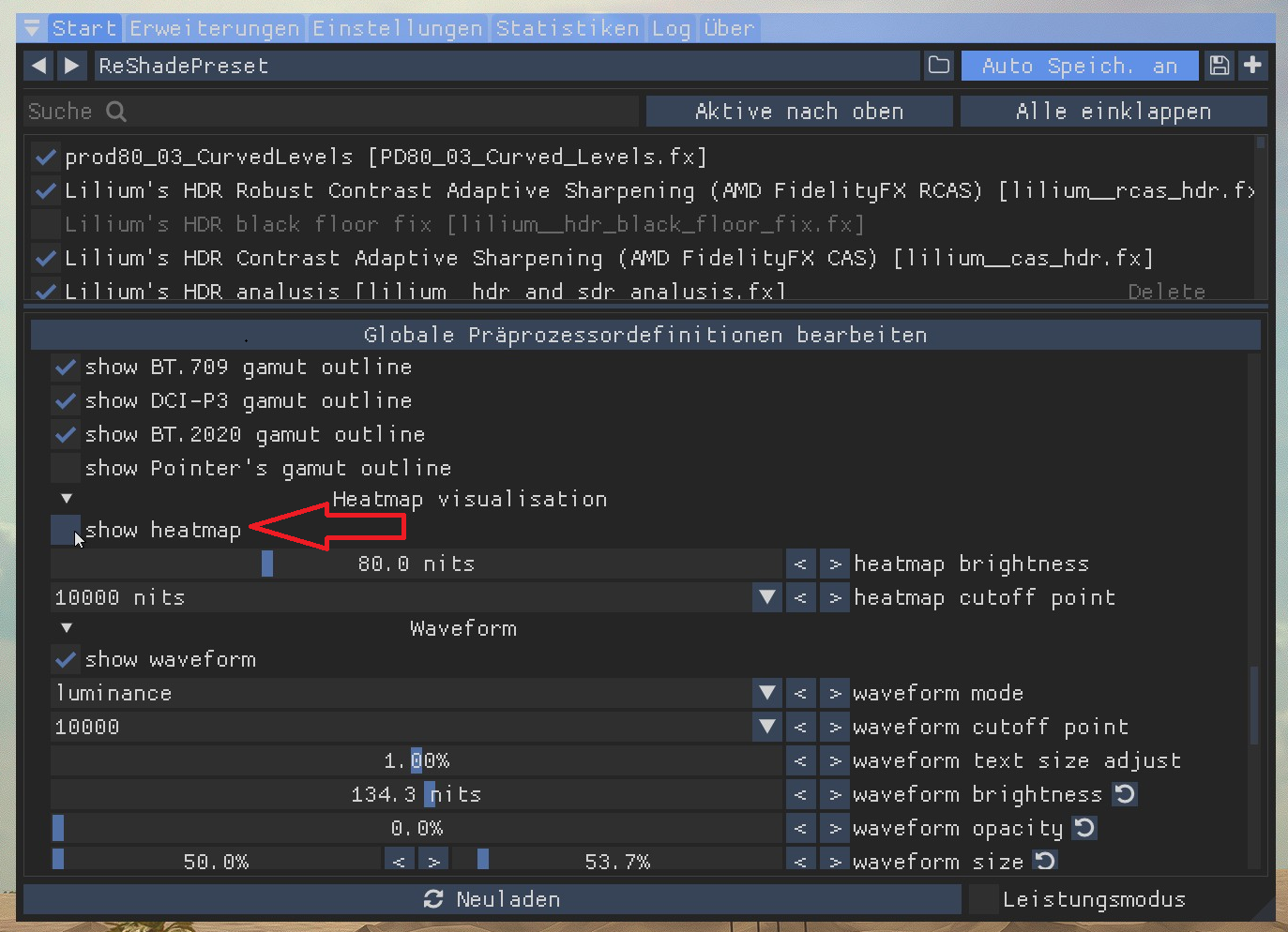The width and height of the screenshot is (1288, 932).
Task: Save the current preset with the disk icon
Action: pos(1219,65)
